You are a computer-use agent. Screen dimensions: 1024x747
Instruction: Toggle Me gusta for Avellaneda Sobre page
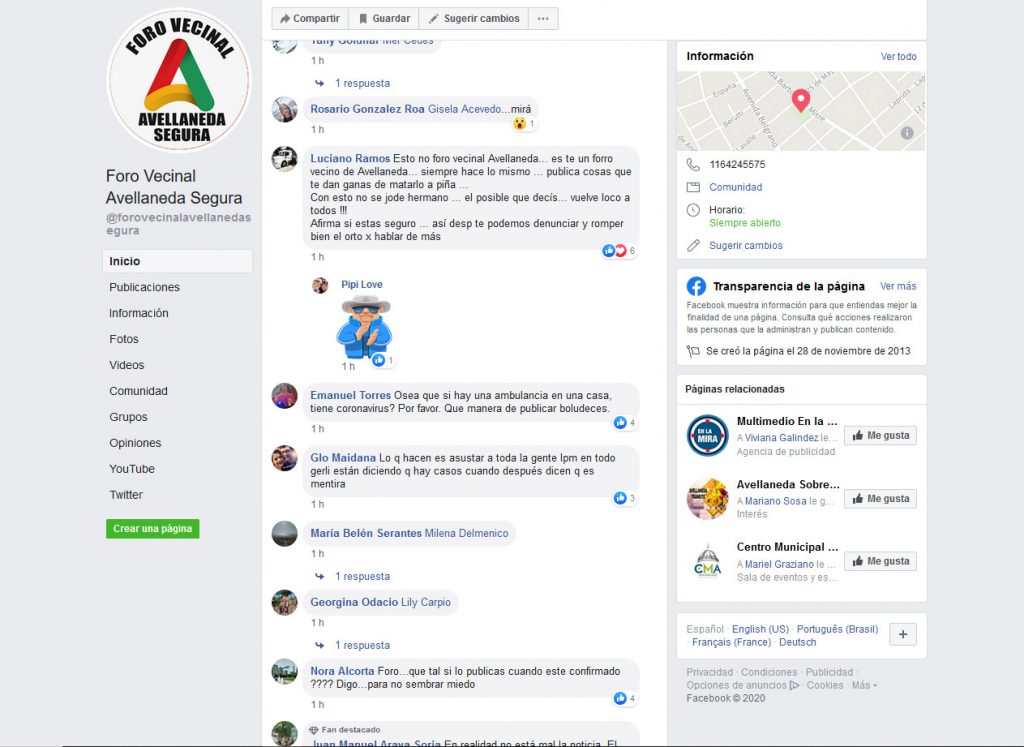click(880, 499)
